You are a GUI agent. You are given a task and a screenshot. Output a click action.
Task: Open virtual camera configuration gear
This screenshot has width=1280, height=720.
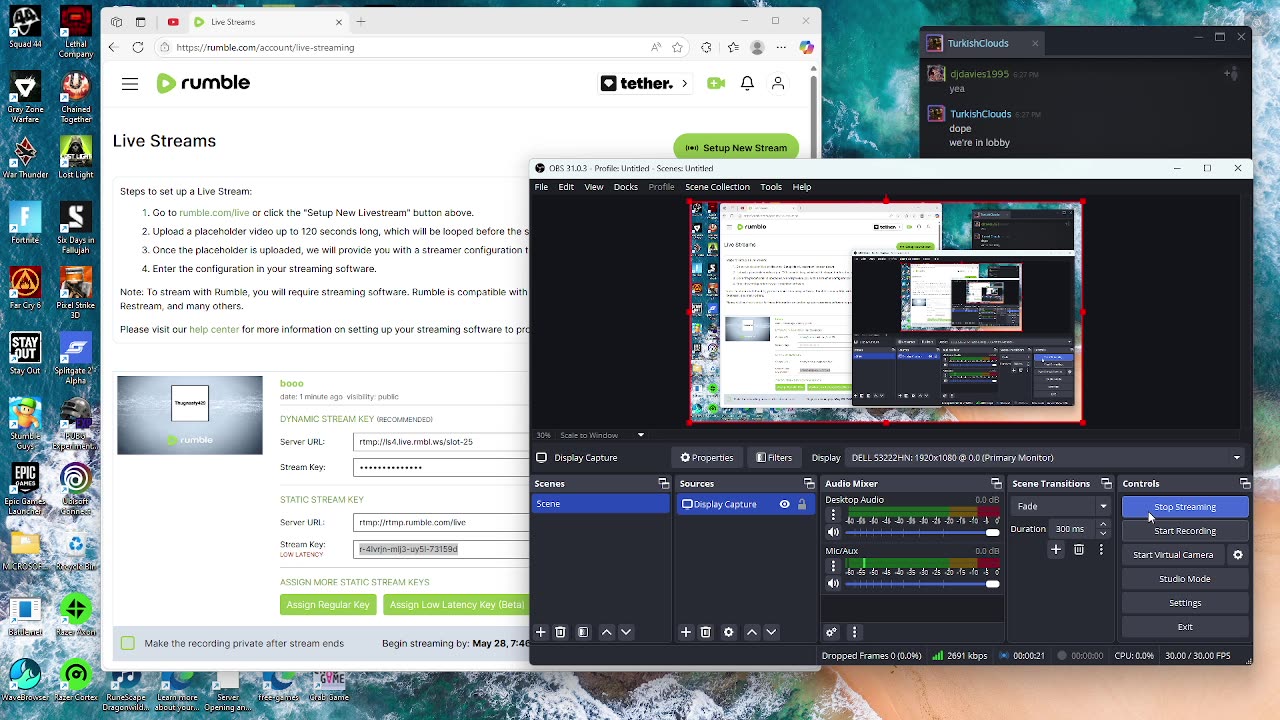pyautogui.click(x=1238, y=555)
